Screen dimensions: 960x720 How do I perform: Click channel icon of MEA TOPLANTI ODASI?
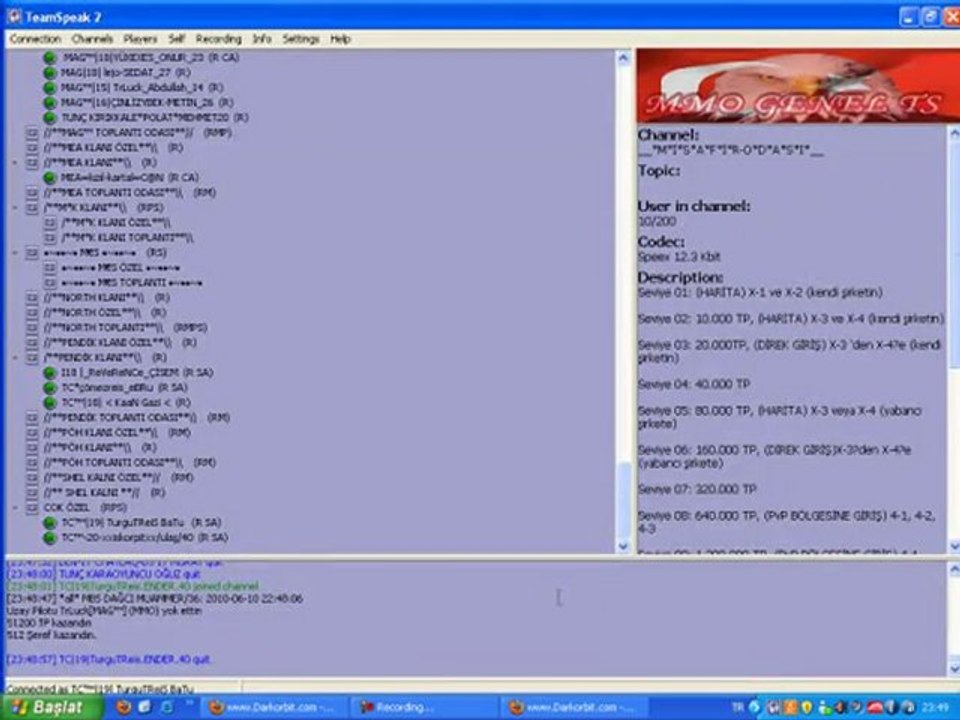click(x=32, y=193)
